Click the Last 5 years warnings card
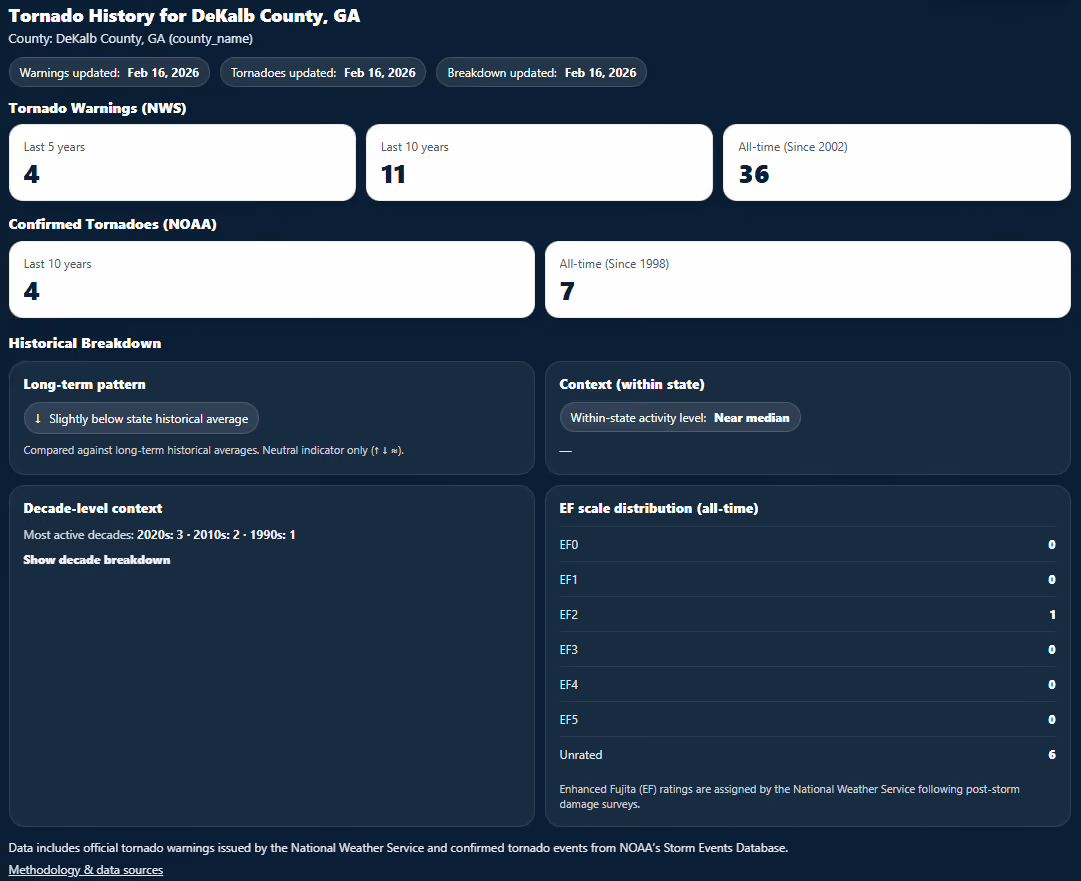1081x881 pixels. pyautogui.click(x=182, y=163)
